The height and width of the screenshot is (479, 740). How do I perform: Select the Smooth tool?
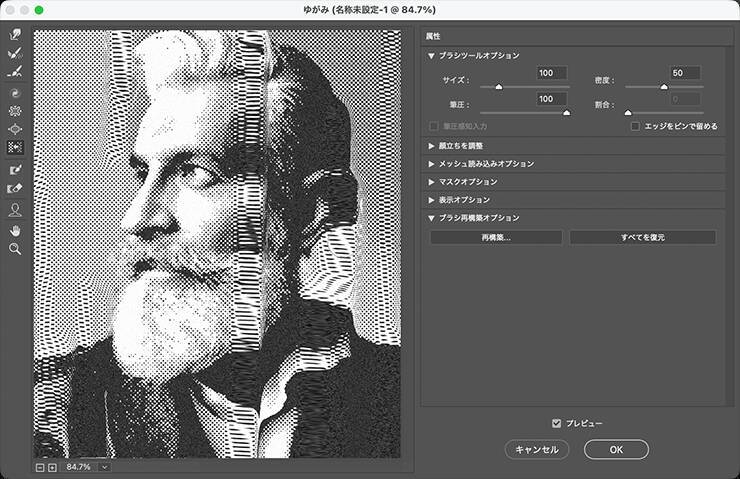(x=15, y=72)
